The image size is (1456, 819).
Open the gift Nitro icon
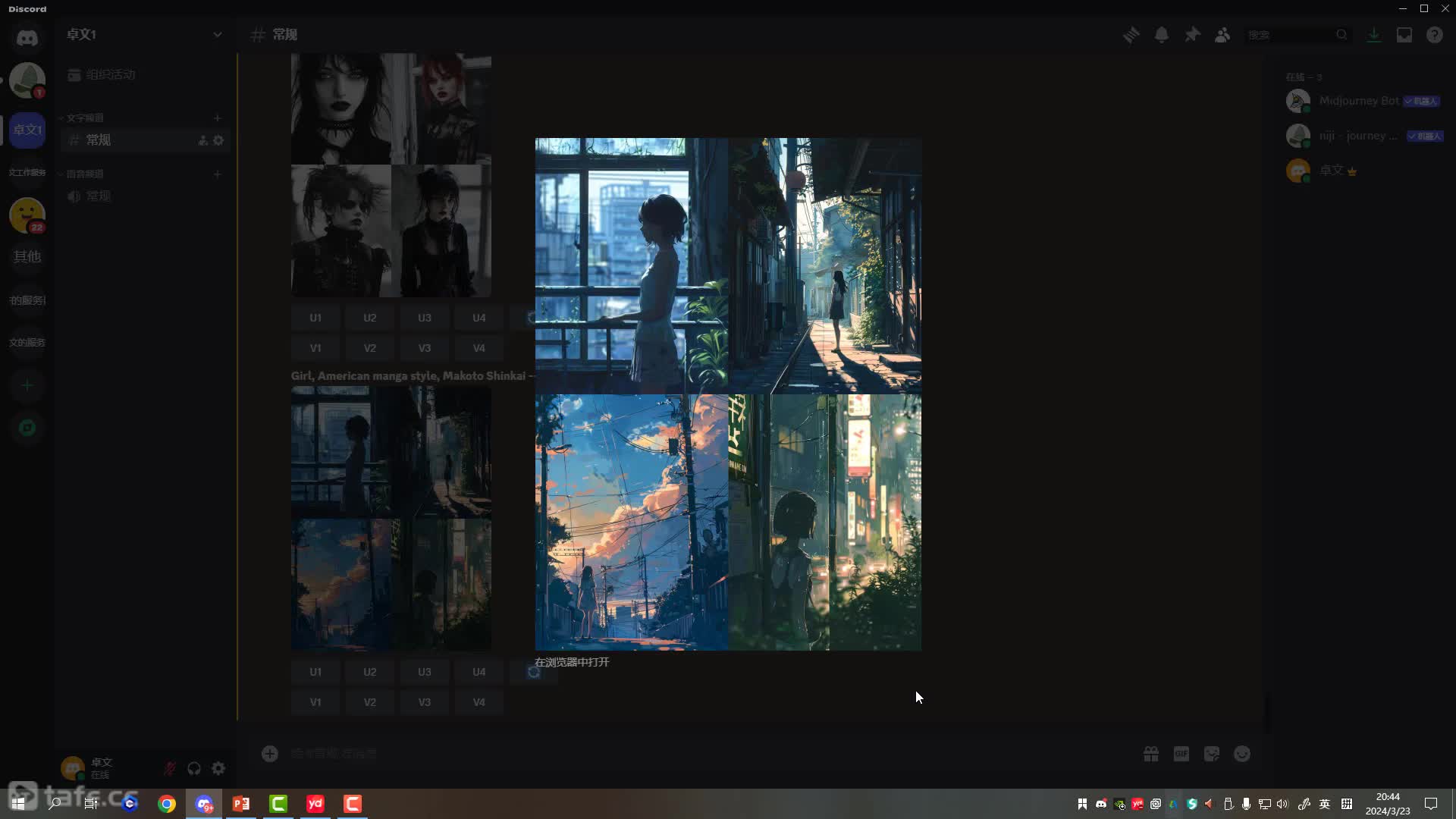tap(1151, 754)
